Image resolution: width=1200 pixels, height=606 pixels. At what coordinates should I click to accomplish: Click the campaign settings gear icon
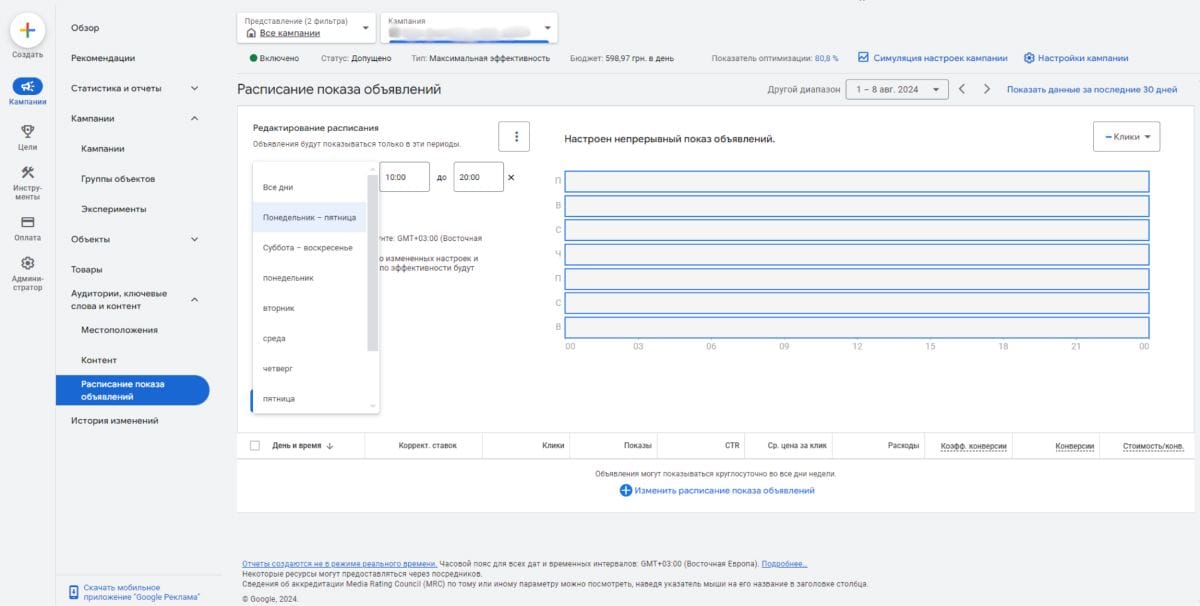pyautogui.click(x=1029, y=58)
